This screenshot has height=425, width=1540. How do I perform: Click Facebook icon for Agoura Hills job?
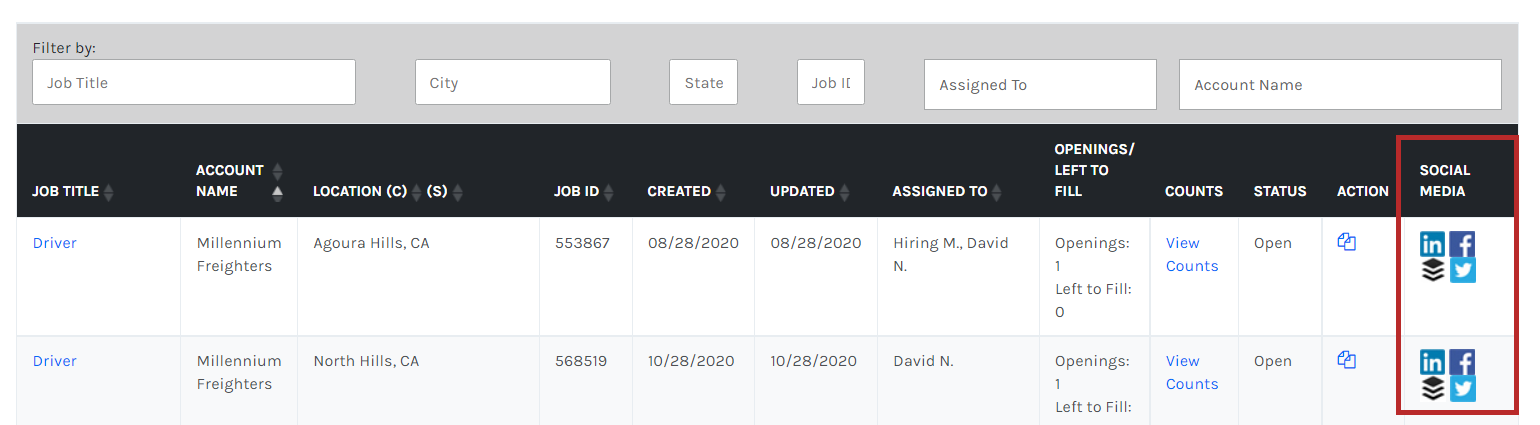click(x=1462, y=244)
